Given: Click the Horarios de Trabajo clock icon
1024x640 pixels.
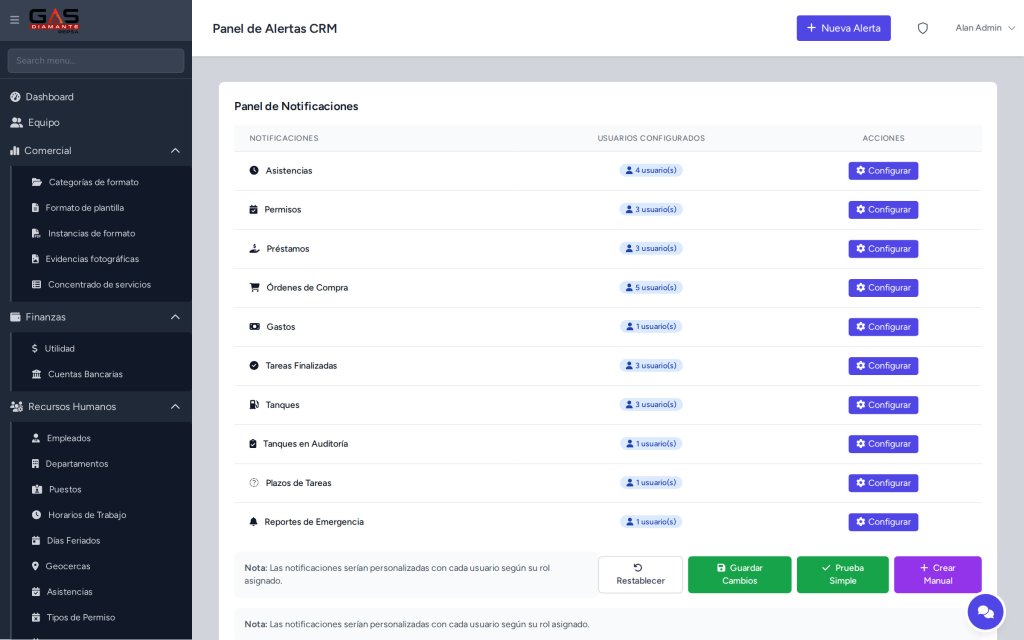Looking at the screenshot, I should [37, 515].
